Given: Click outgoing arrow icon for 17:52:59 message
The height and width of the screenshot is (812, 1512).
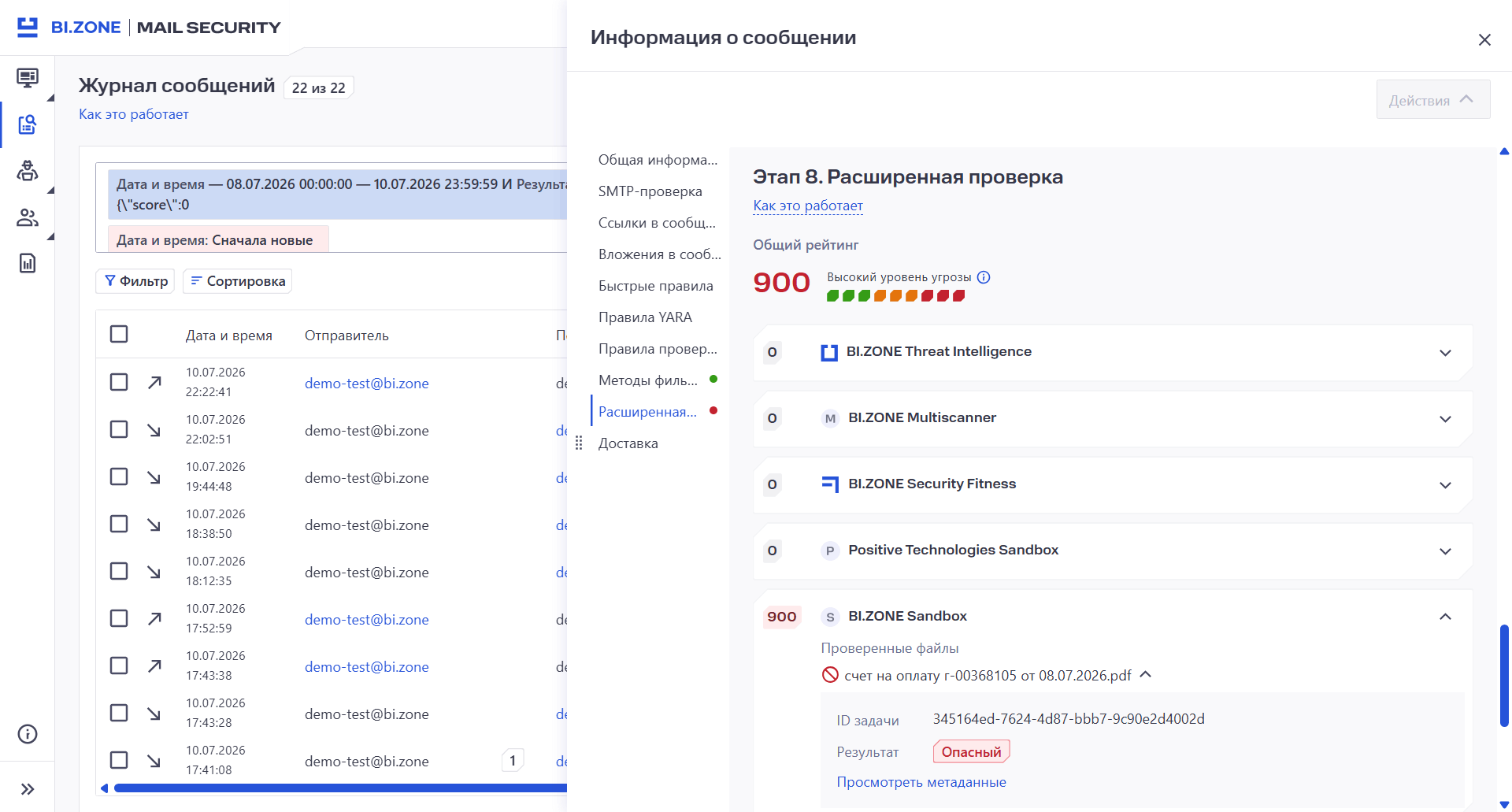Looking at the screenshot, I should (x=154, y=618).
